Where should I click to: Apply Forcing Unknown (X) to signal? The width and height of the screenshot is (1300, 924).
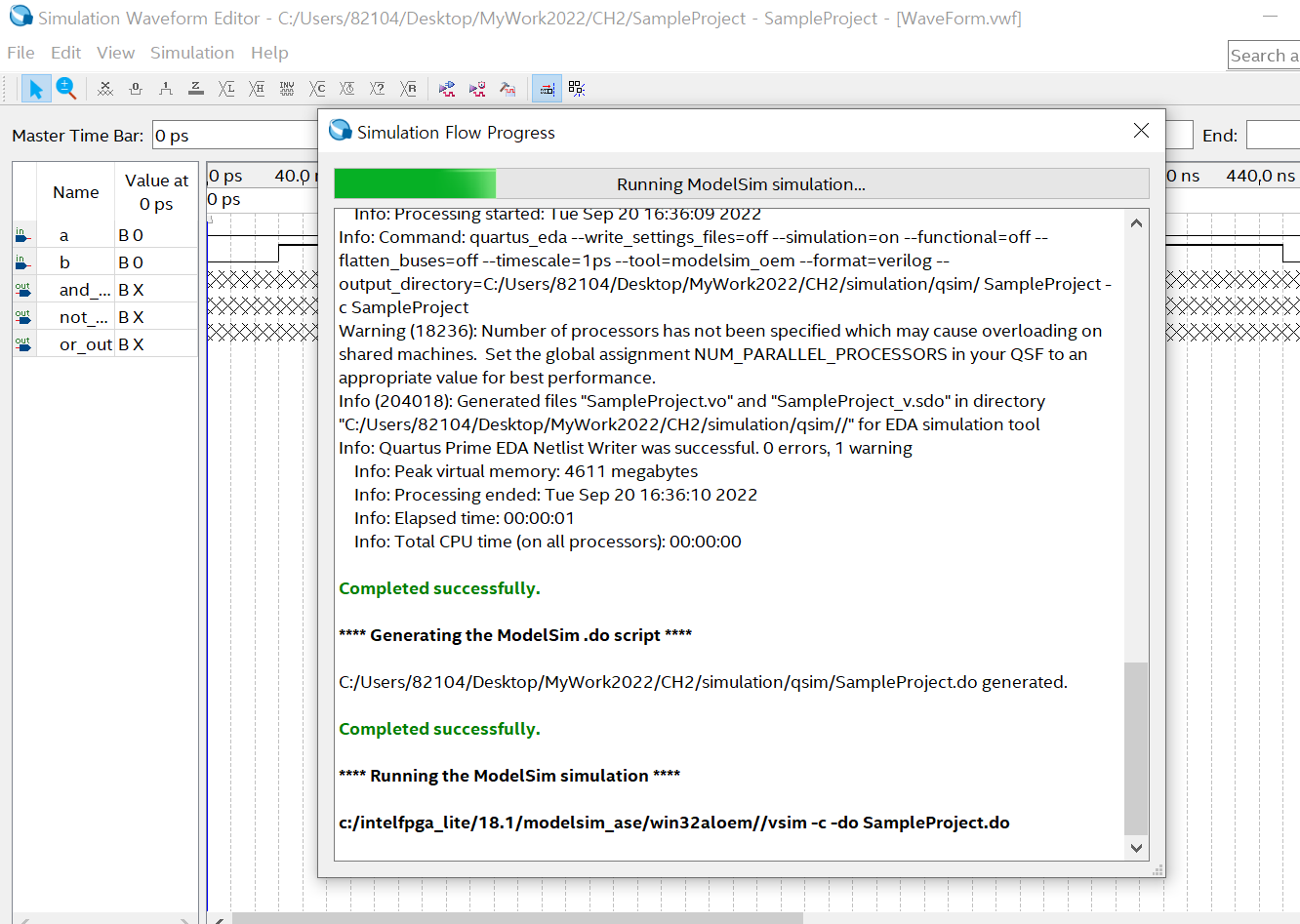click(x=105, y=89)
